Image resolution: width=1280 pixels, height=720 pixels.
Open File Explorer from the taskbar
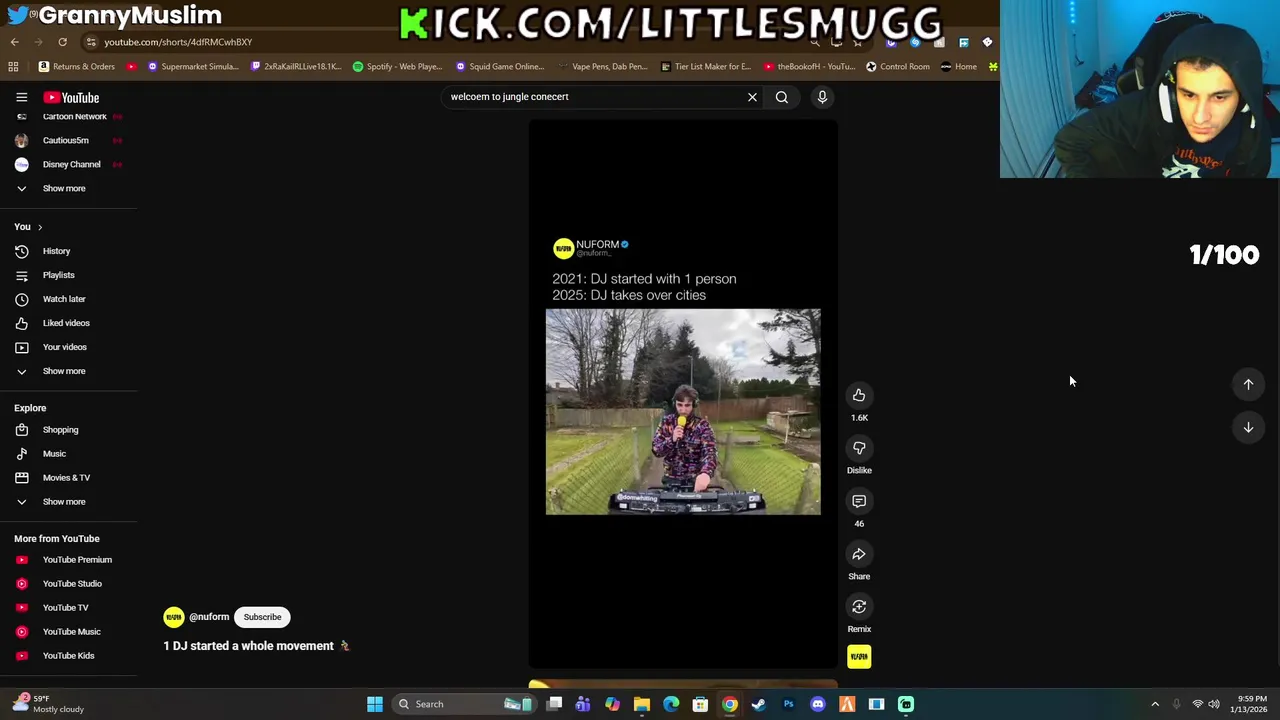pos(642,704)
